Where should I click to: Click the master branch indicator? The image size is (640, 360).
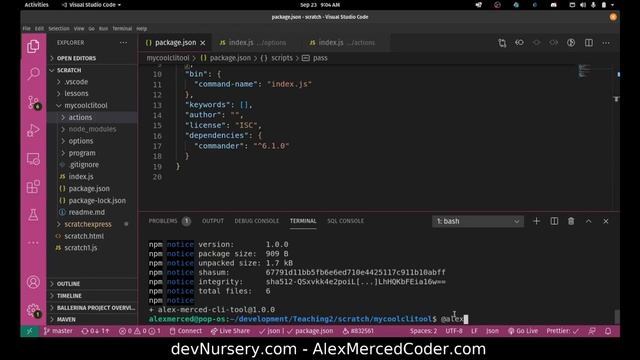[x=58, y=331]
